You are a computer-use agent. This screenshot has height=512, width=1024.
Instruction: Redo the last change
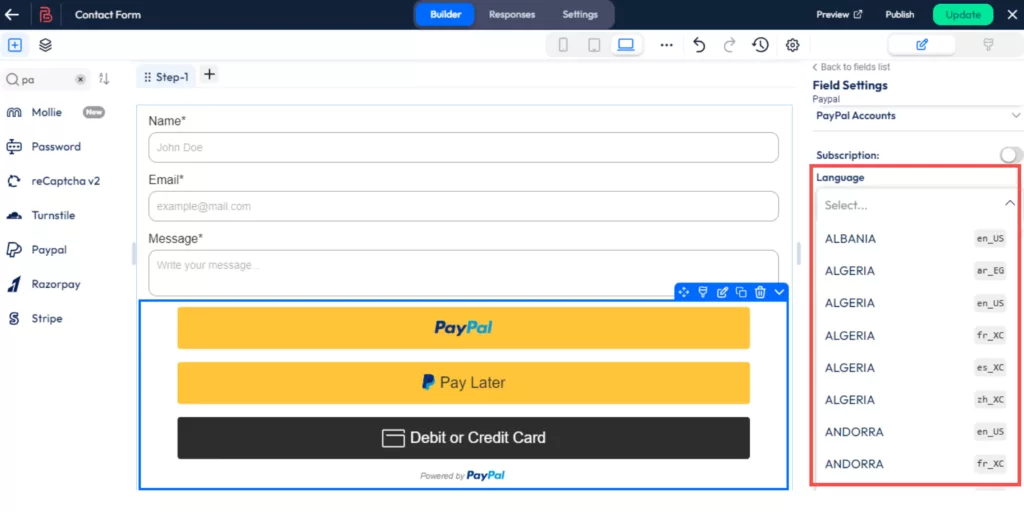coord(729,45)
